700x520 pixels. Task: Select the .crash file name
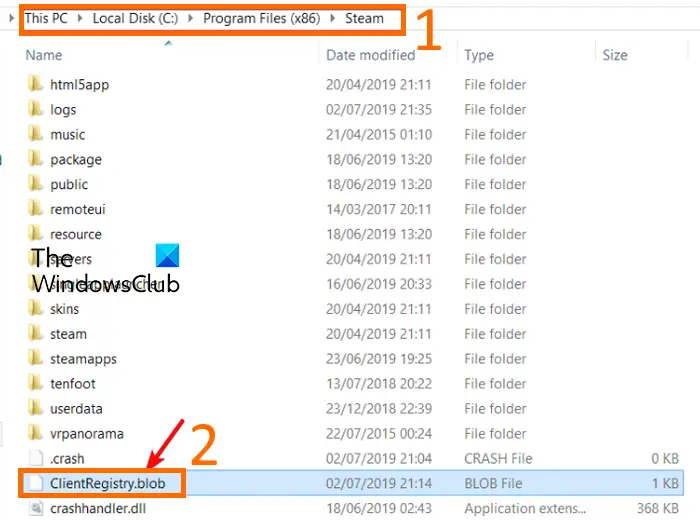pos(67,458)
